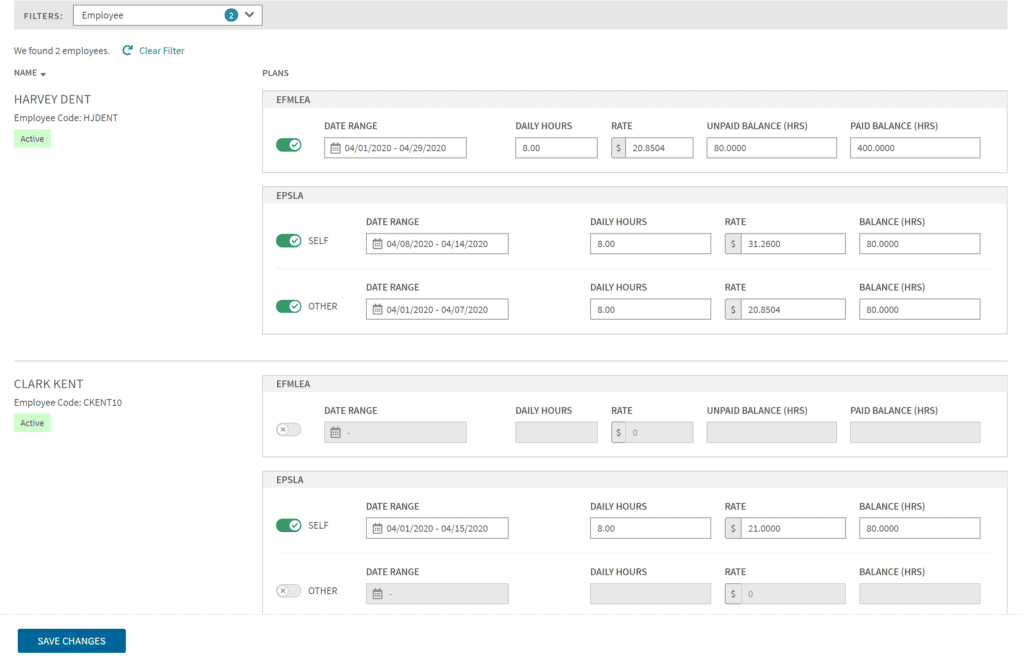The width and height of the screenshot is (1024, 663).
Task: Edit Harvey Dent paid balance 400.0000 field
Action: 915,148
